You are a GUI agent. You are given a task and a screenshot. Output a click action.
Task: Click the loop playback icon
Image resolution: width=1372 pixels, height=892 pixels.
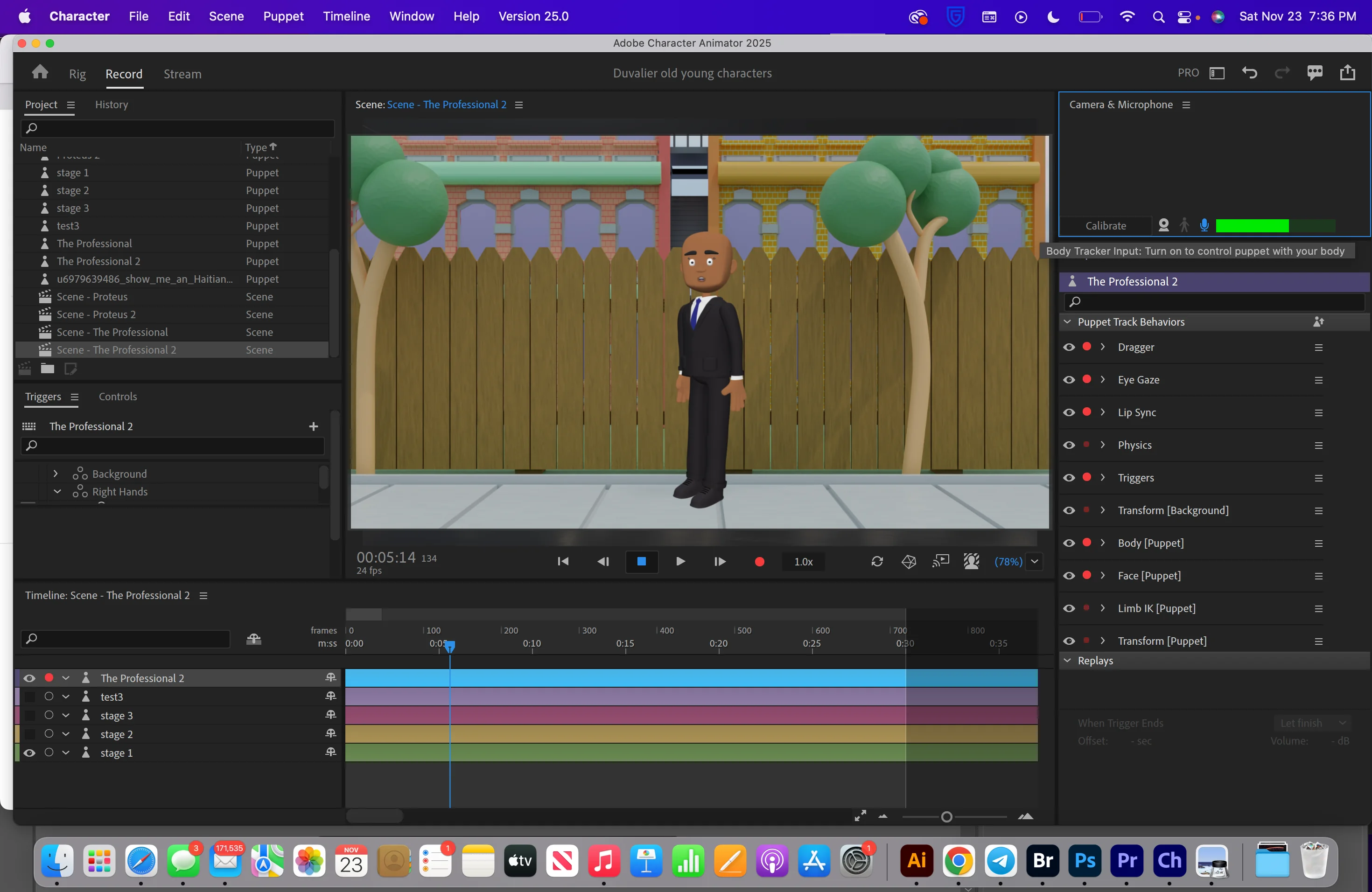(x=877, y=562)
